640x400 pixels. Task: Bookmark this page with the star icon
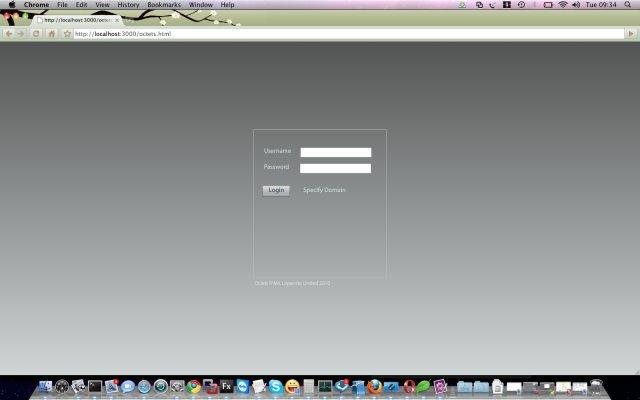pos(67,34)
